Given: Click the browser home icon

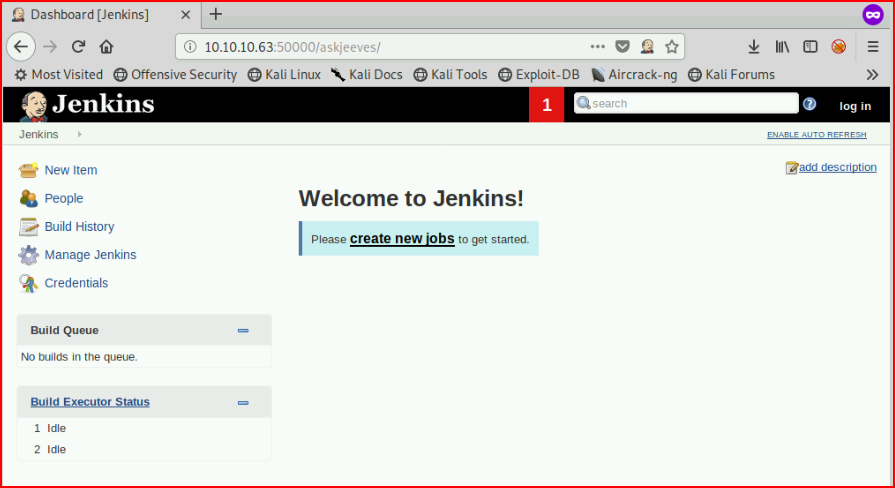Looking at the screenshot, I should click(106, 47).
